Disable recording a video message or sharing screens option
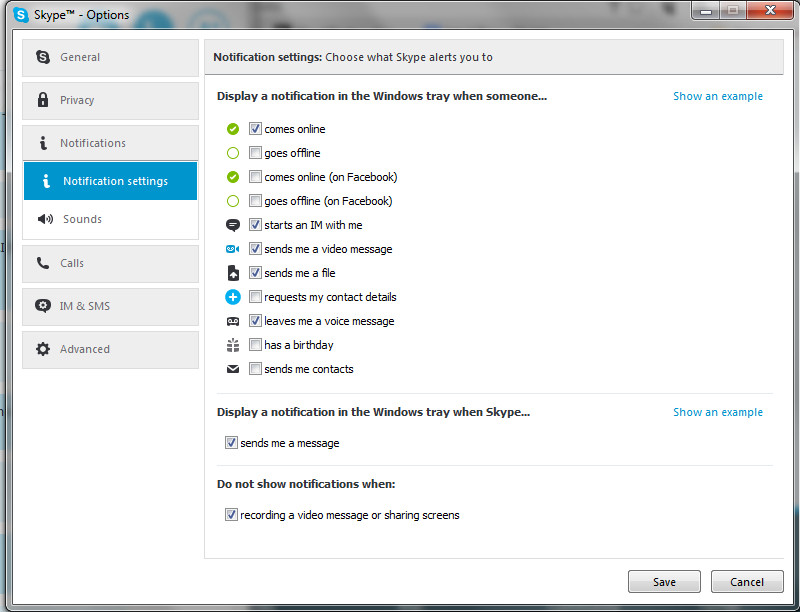 [x=232, y=515]
